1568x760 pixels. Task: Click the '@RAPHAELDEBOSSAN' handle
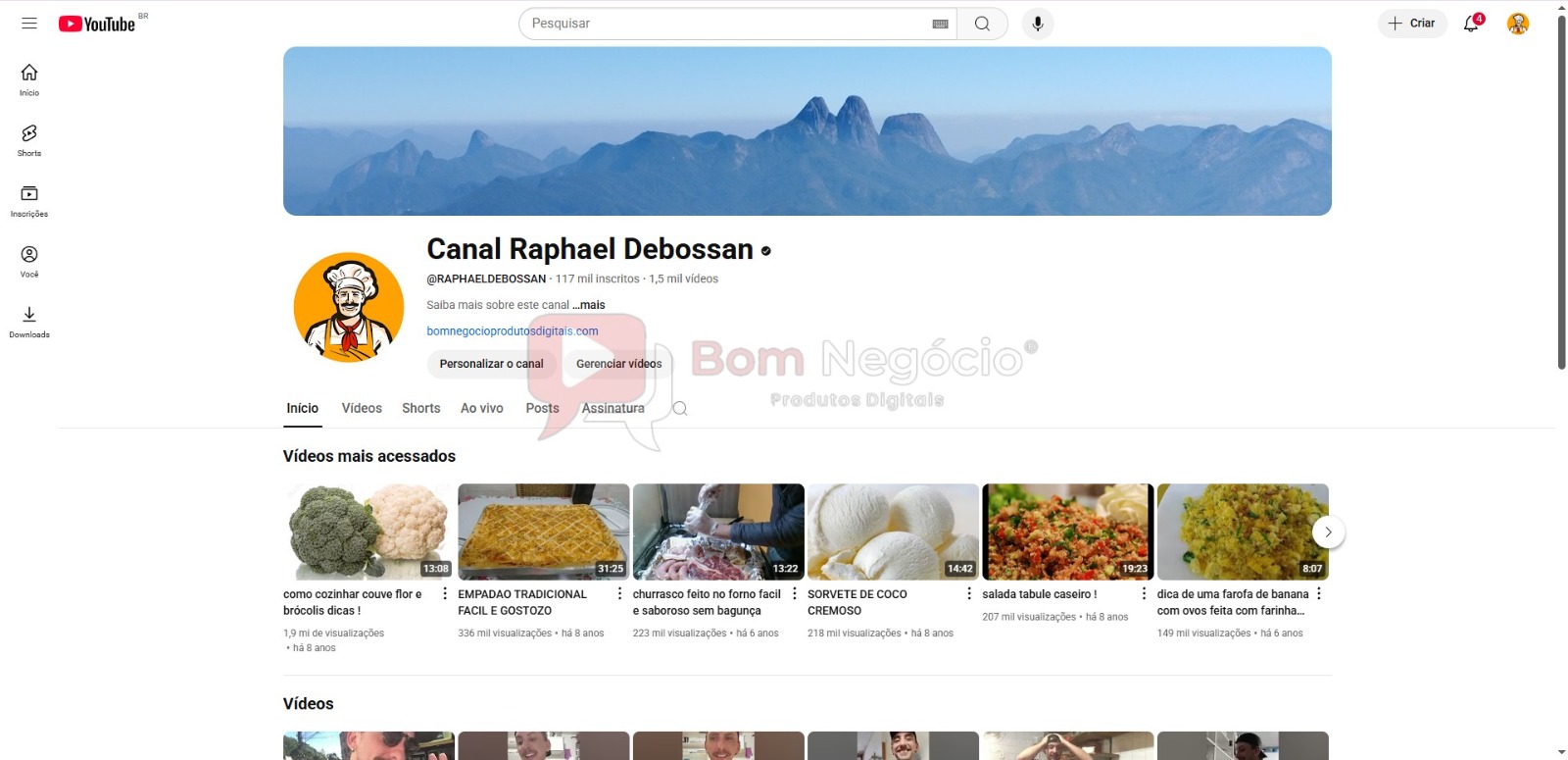(x=486, y=279)
